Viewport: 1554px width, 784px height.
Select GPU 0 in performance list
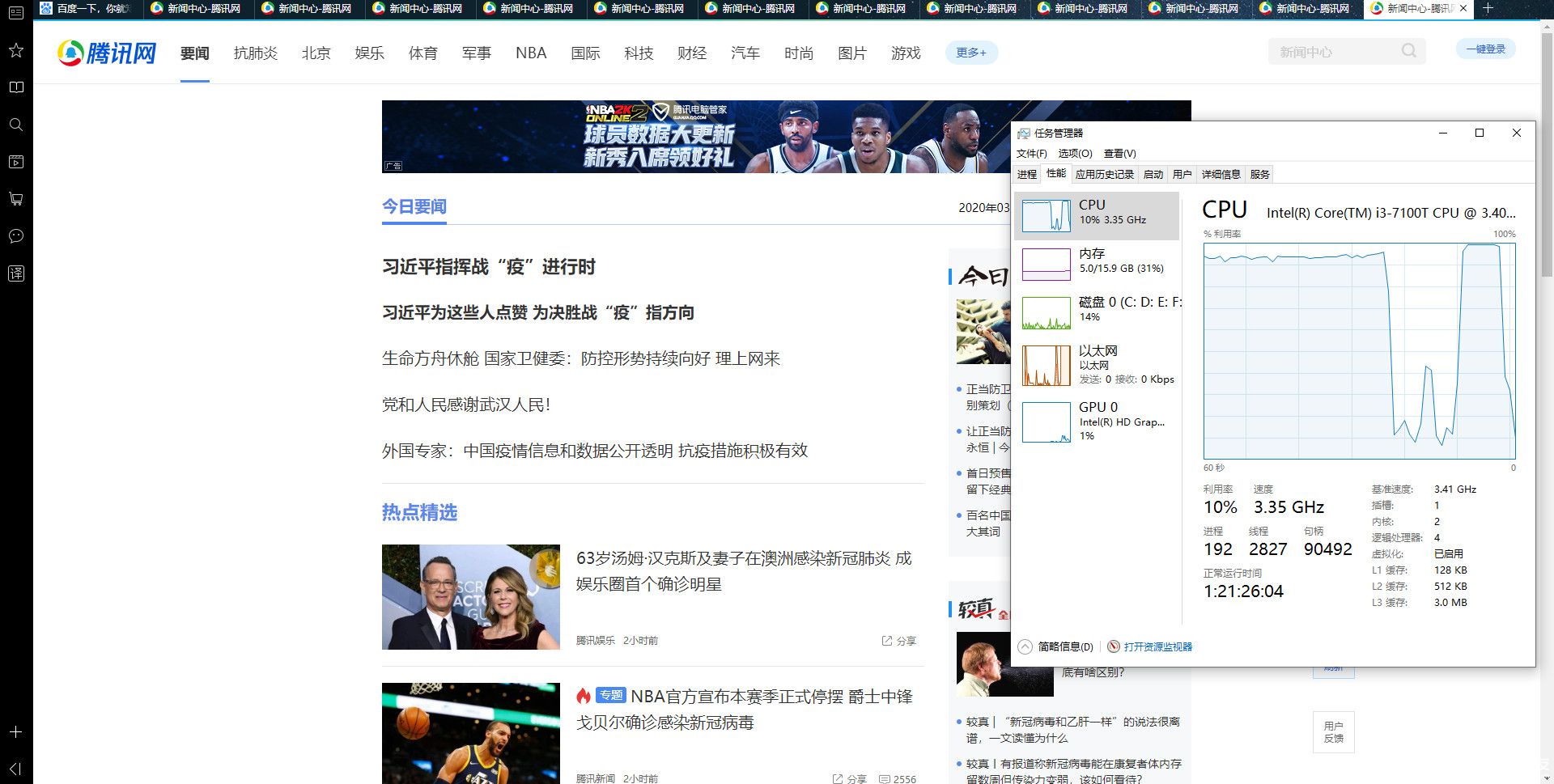click(1097, 422)
